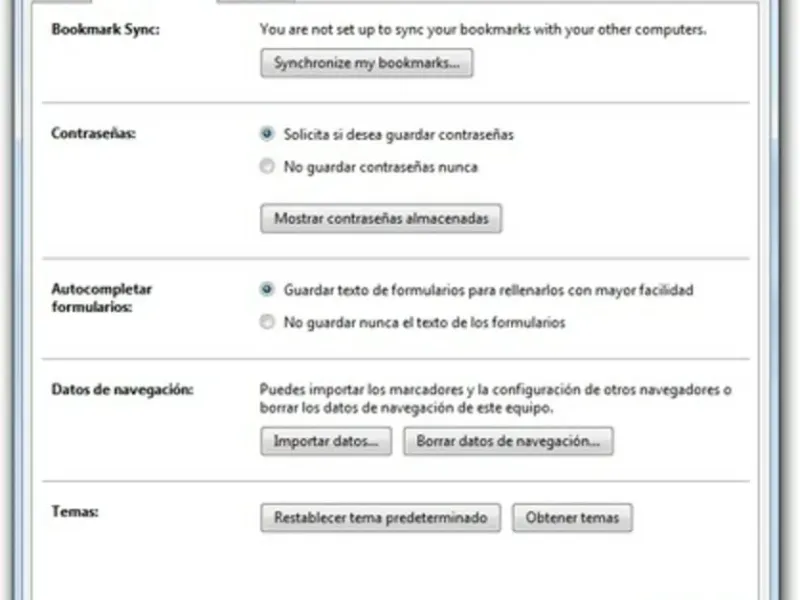Click 'Restablecer tema predeterminado' button
This screenshot has height=600, width=800.
coord(380,518)
